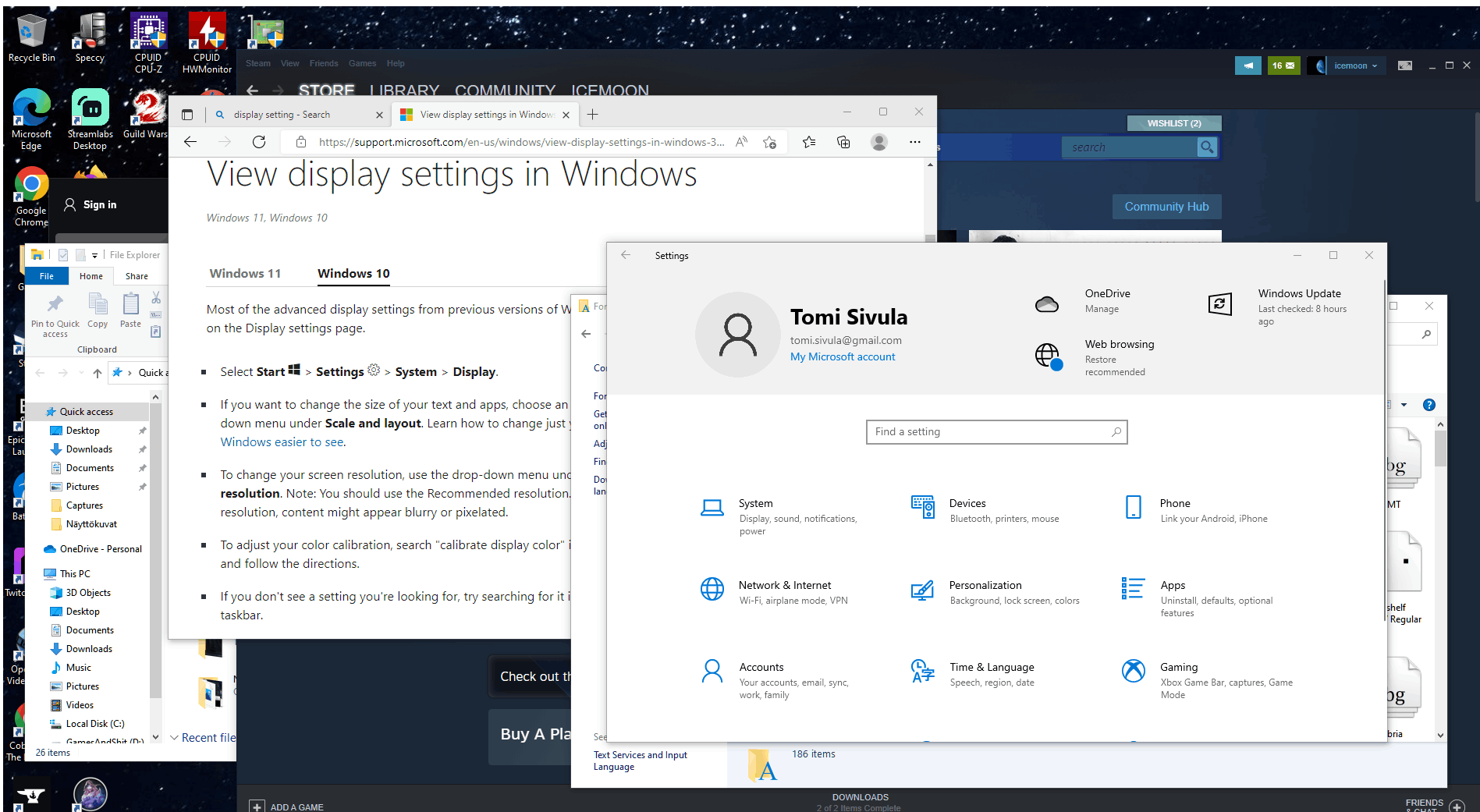Viewport: 1480px width, 812px height.
Task: Open Gaming settings category
Action: pyautogui.click(x=1208, y=680)
